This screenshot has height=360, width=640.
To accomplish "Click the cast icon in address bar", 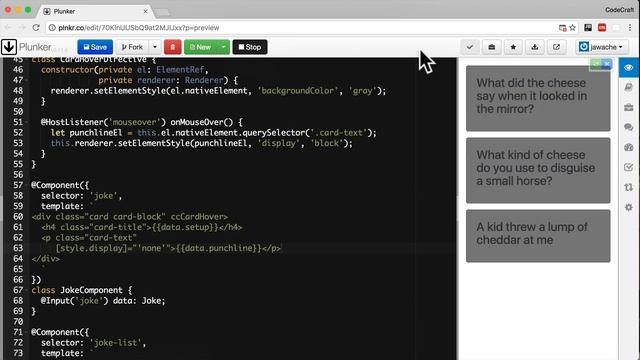I will tap(562, 28).
